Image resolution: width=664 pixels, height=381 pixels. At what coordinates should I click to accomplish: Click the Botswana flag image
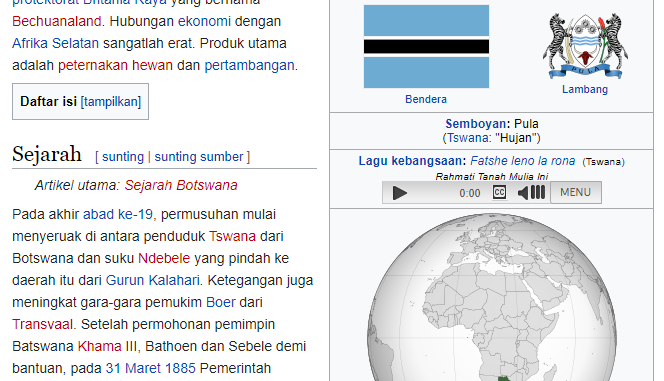tap(426, 47)
